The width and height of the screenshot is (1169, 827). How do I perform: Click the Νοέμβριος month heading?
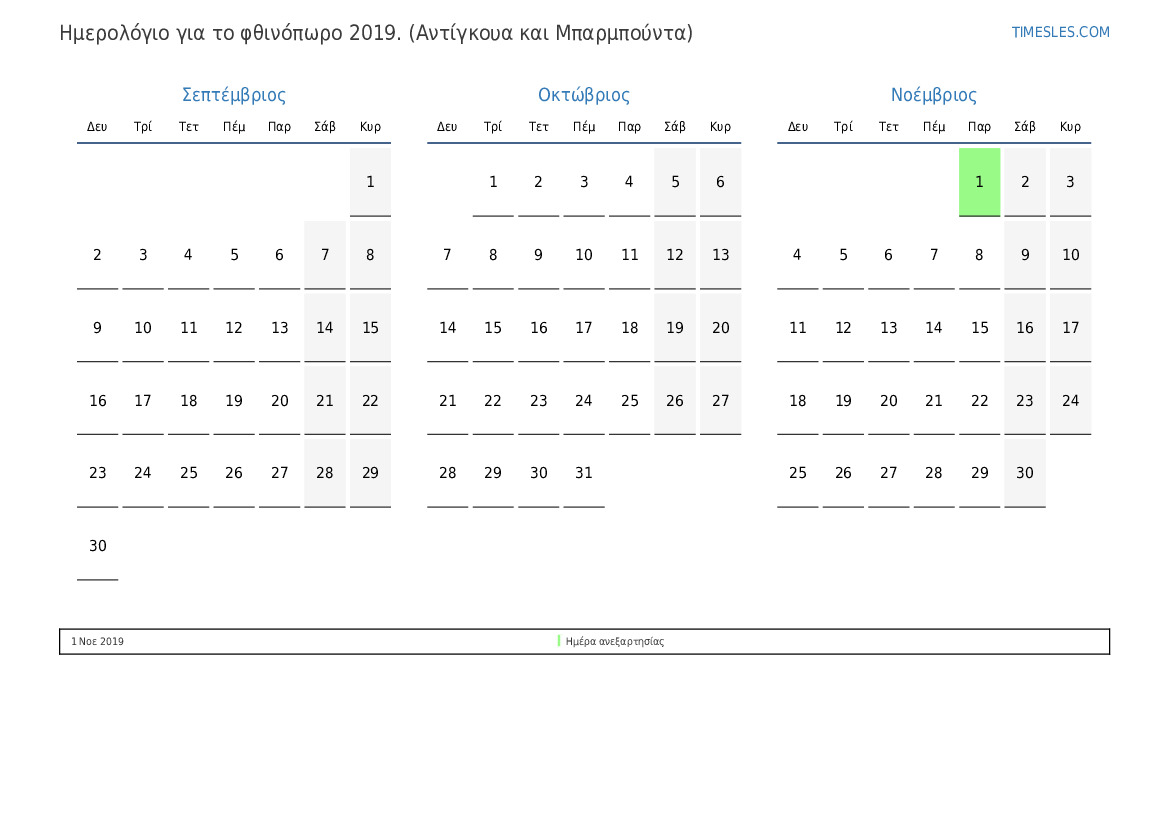pyautogui.click(x=933, y=95)
